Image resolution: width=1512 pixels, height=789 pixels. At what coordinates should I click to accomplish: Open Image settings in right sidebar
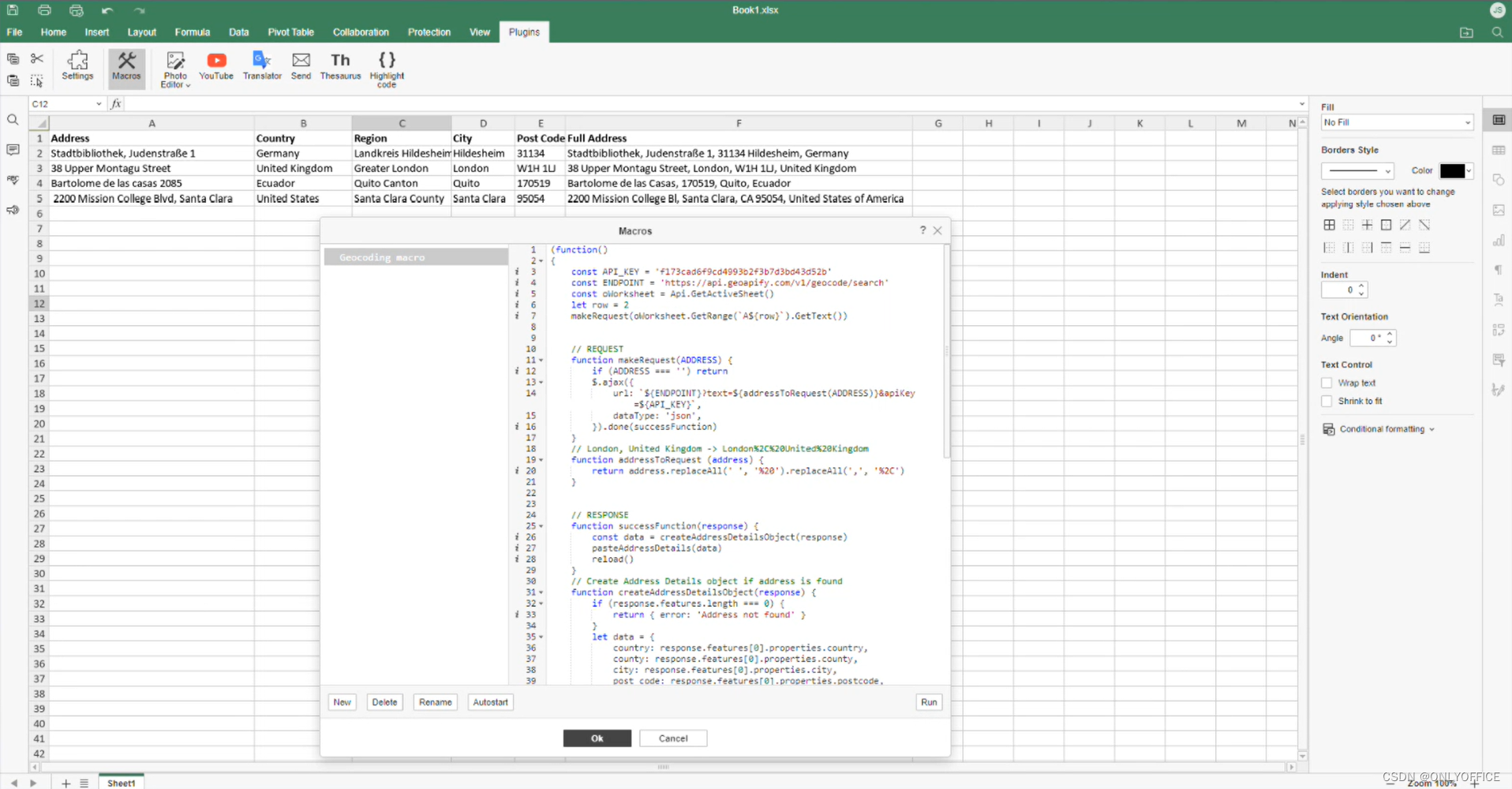1498,210
